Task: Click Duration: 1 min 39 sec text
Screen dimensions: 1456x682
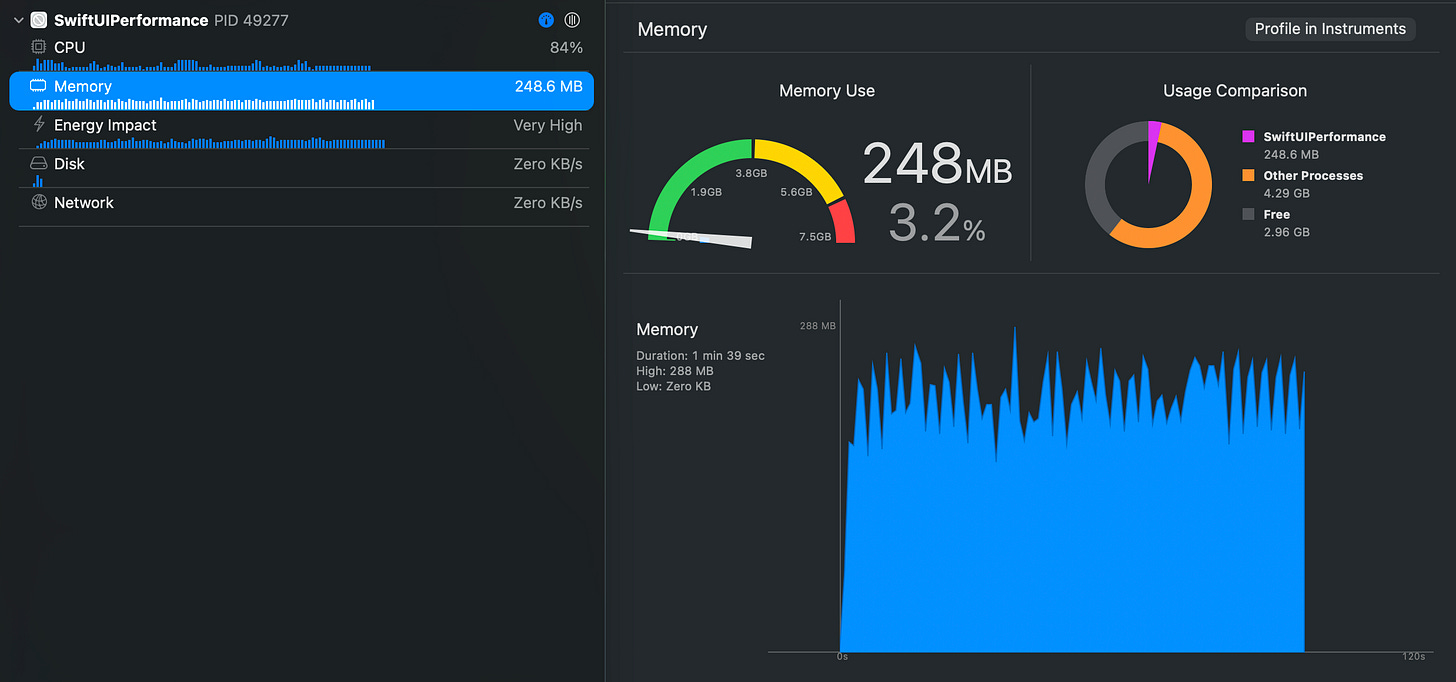Action: (x=701, y=356)
